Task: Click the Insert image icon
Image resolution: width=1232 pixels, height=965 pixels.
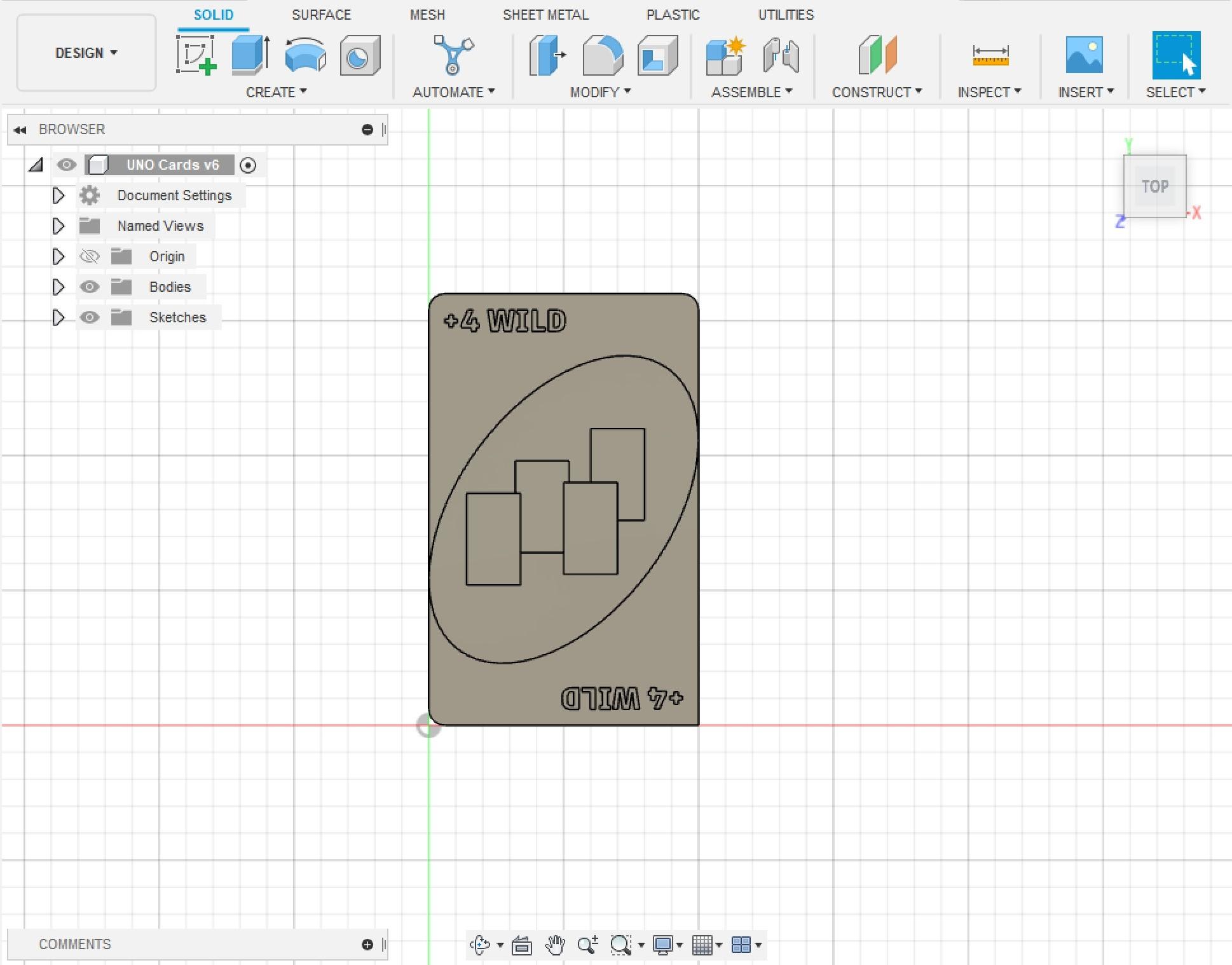Action: click(x=1084, y=55)
